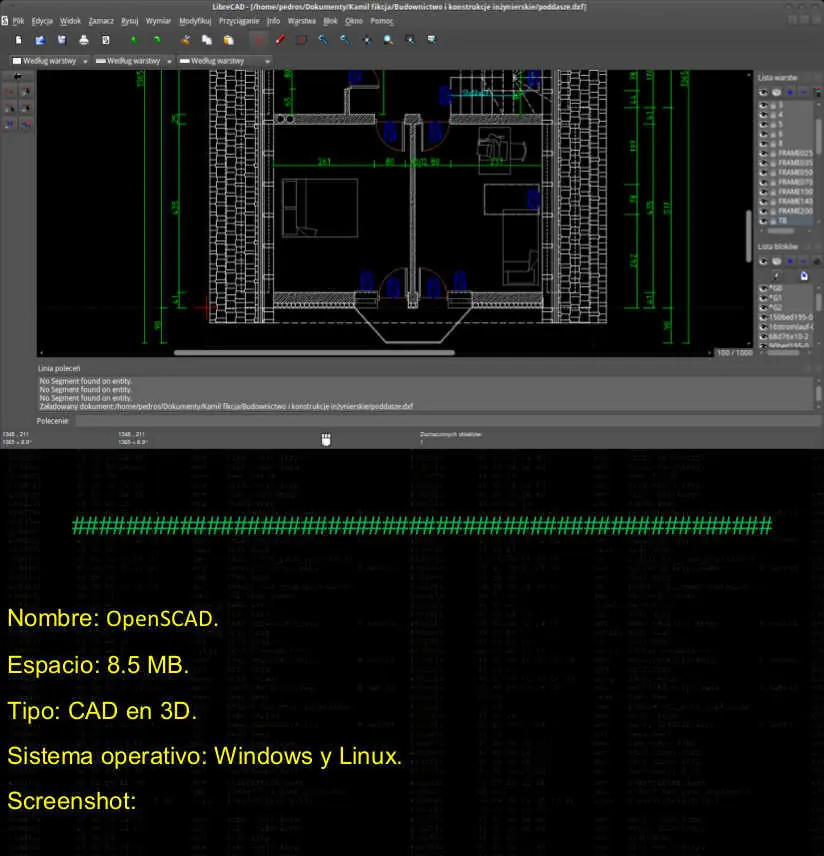Open the Widok menu

70,21
